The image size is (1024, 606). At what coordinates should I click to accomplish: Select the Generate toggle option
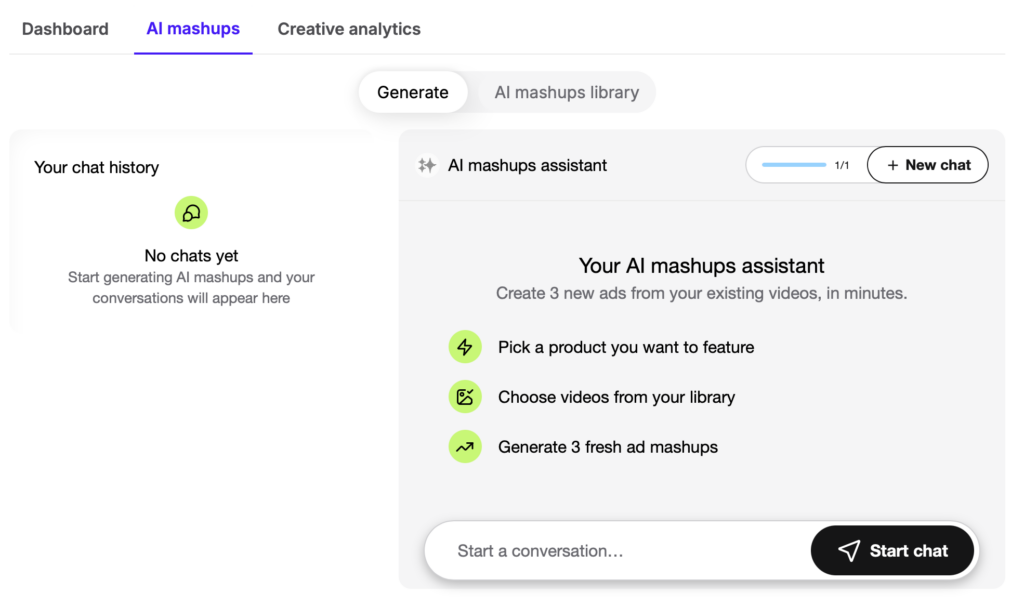(x=412, y=92)
